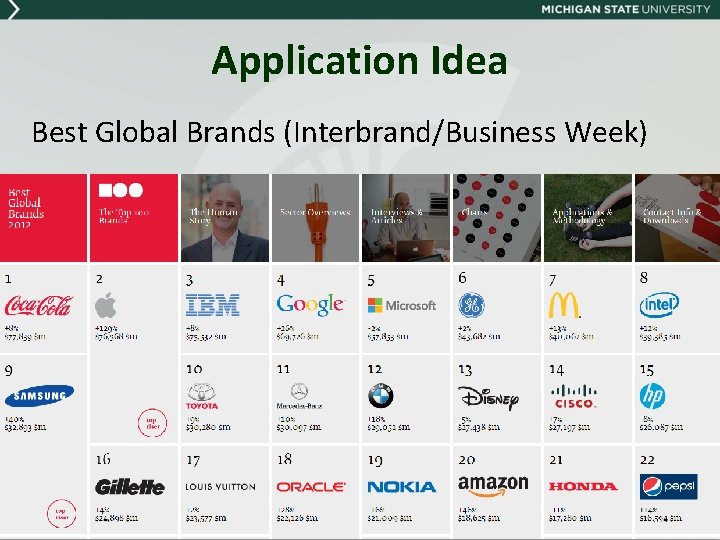Viewport: 720px width, 540px height.
Task: Click the Intel logo ranked 8
Action: 659,304
